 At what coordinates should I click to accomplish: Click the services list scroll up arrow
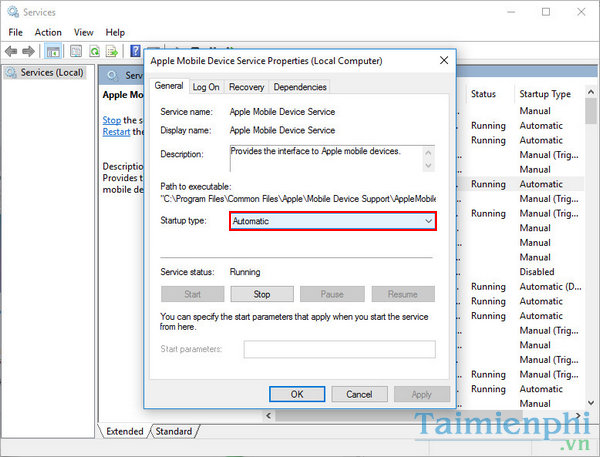coord(591,92)
